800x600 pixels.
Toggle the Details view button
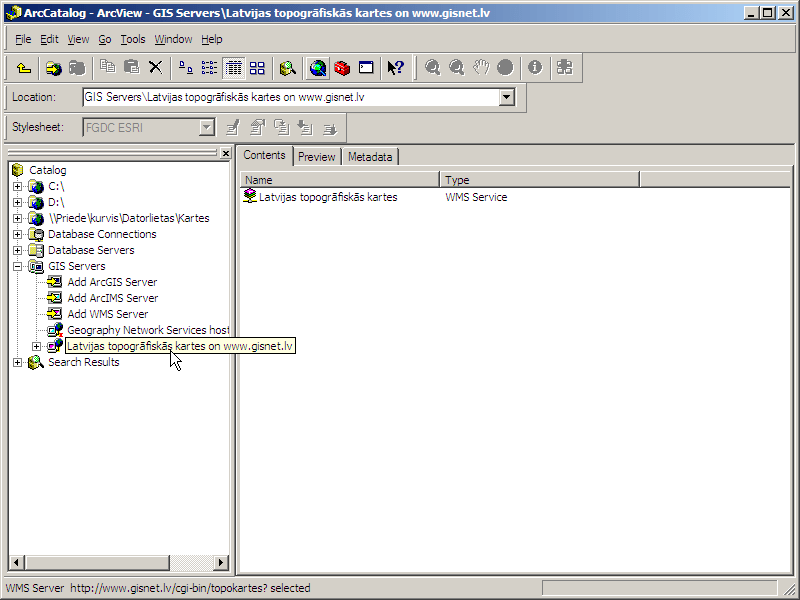pyautogui.click(x=234, y=68)
